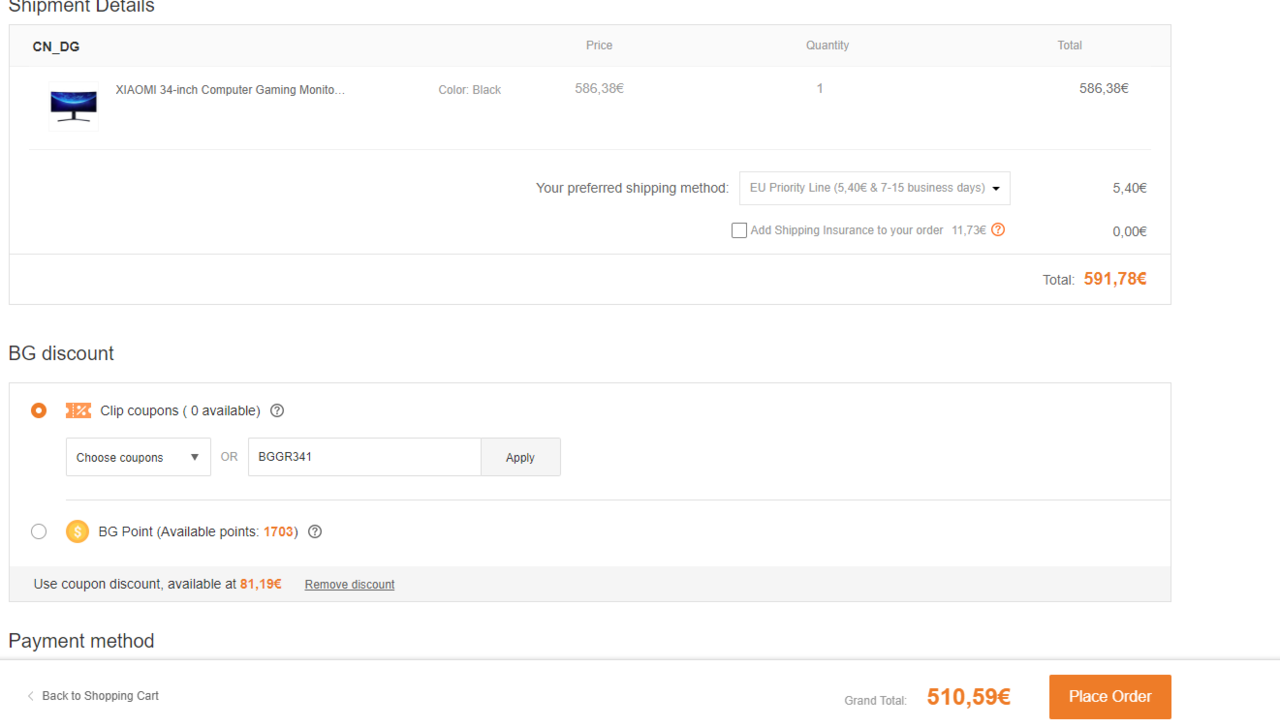The width and height of the screenshot is (1280, 727).
Task: Open the preferred shipping method dropdown
Action: click(x=874, y=188)
